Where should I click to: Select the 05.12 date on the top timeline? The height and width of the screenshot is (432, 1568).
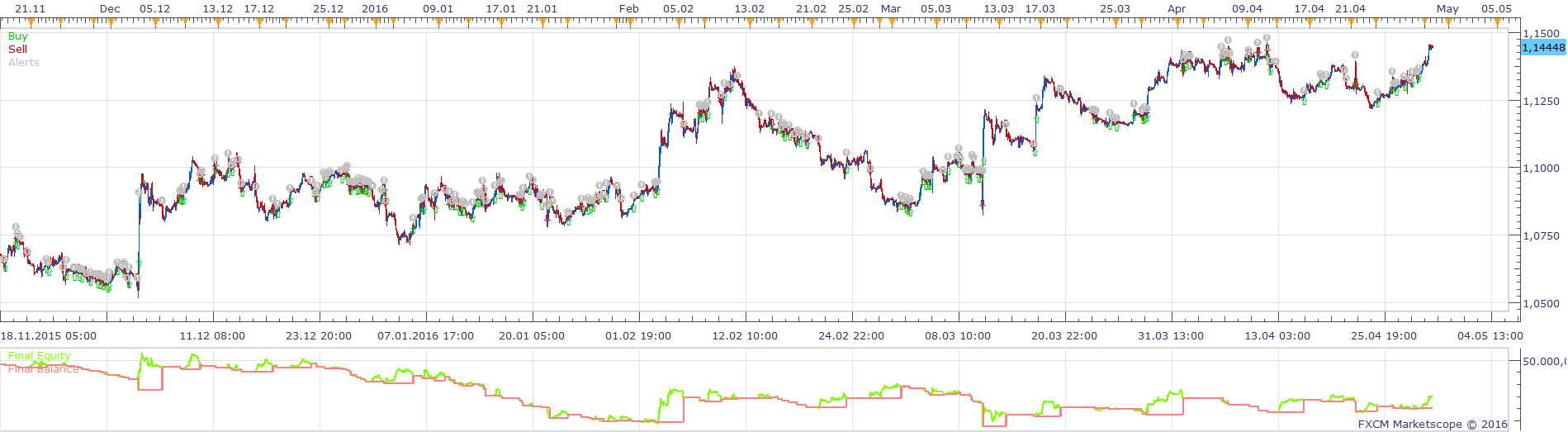(154, 9)
